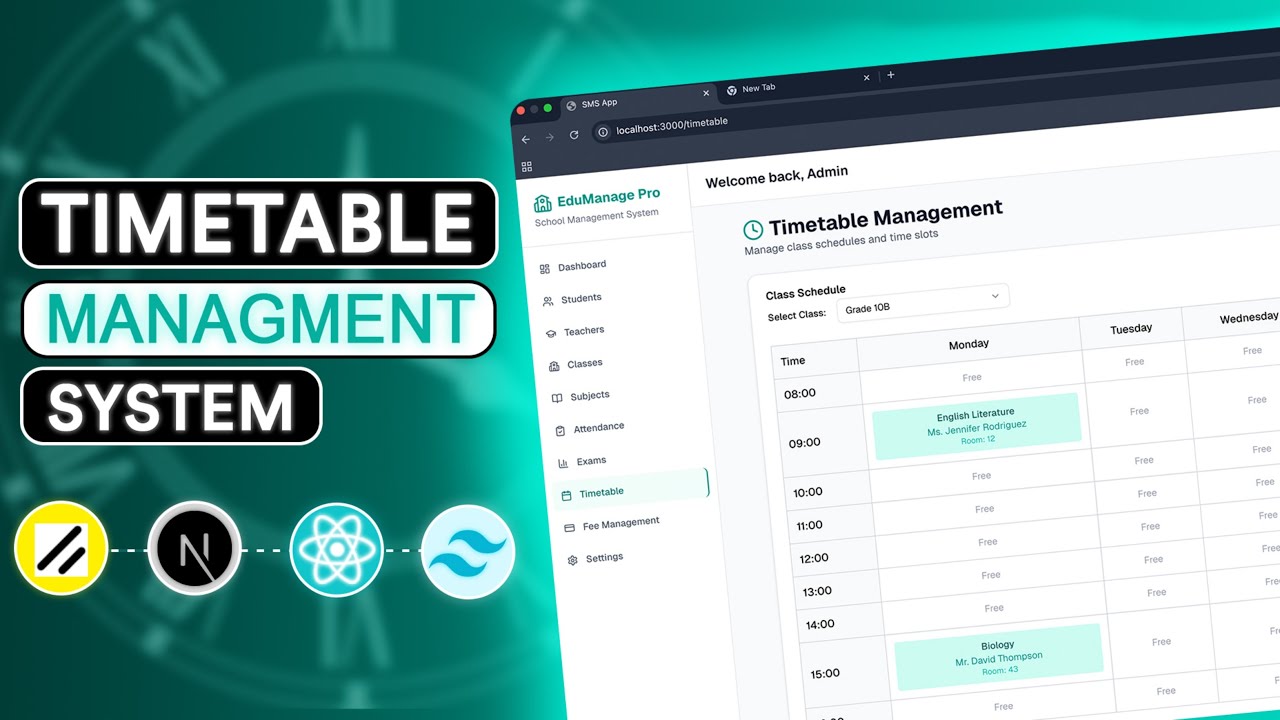Click the Classes building icon
This screenshot has width=1280, height=720.
tap(554, 366)
